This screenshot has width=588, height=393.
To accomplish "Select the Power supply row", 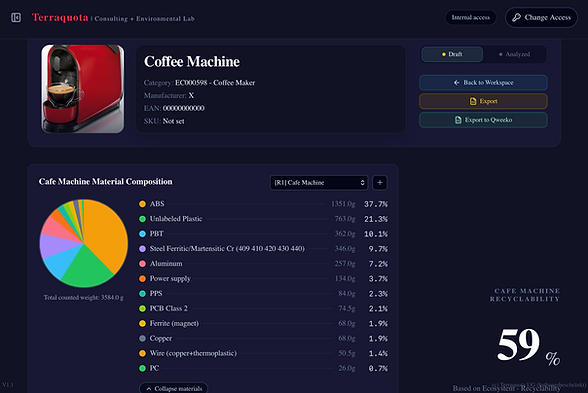I will click(263, 279).
